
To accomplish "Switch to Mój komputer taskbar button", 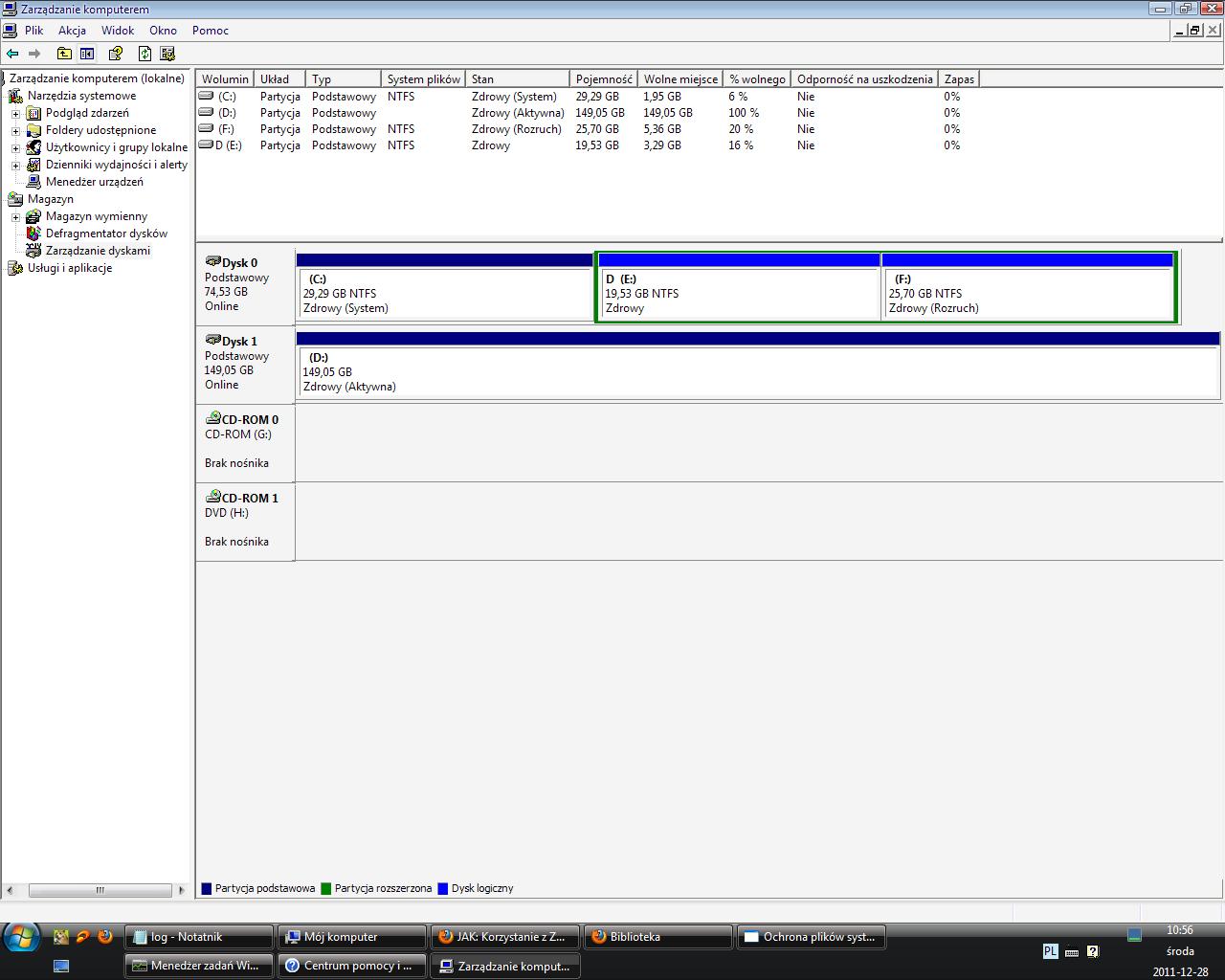I will point(352,937).
